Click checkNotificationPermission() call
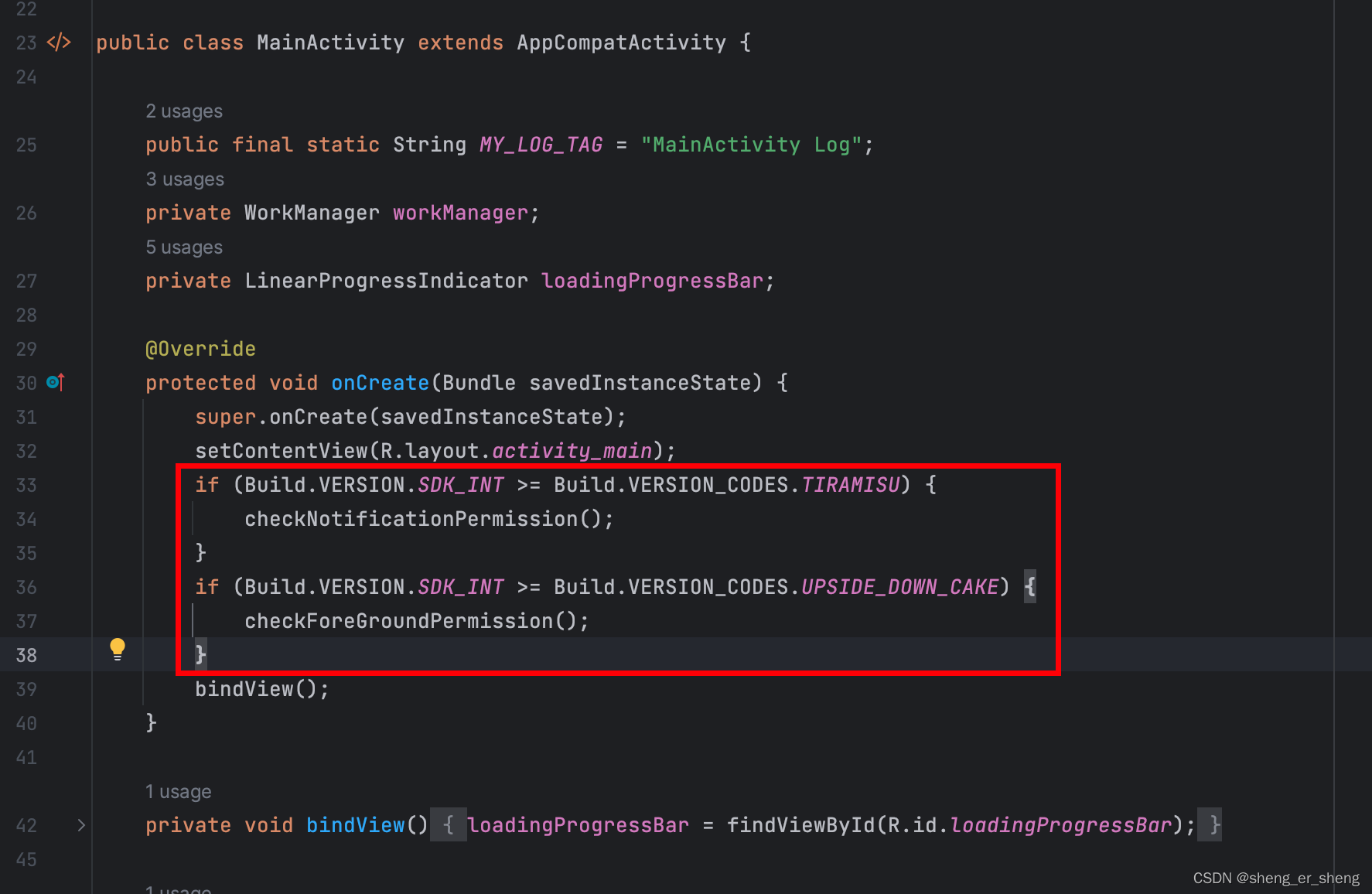 (x=423, y=519)
